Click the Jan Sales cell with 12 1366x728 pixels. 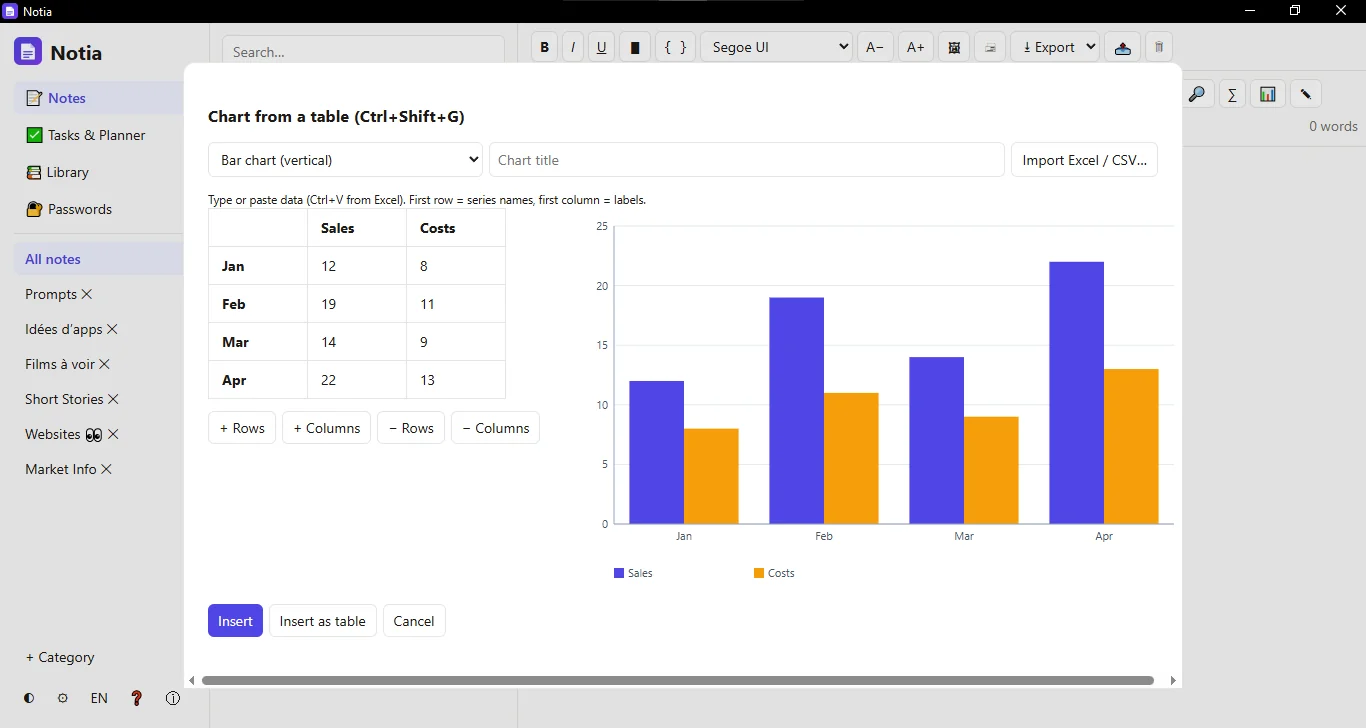point(357,266)
